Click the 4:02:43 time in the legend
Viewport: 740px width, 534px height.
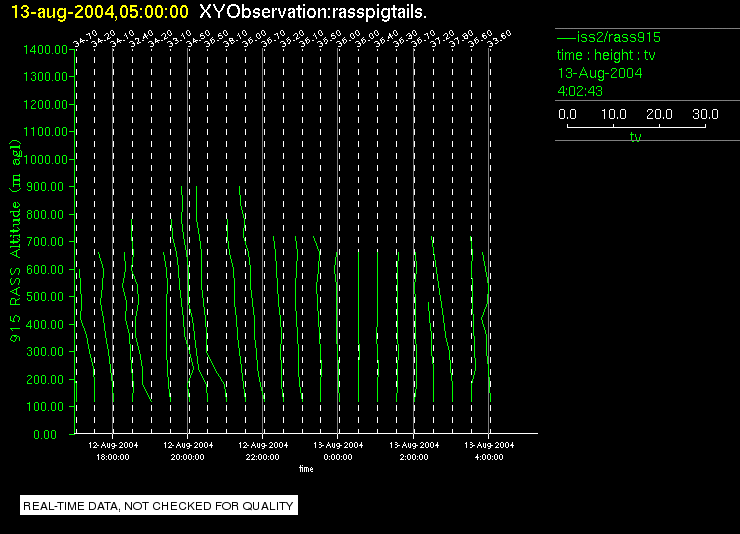[x=580, y=91]
